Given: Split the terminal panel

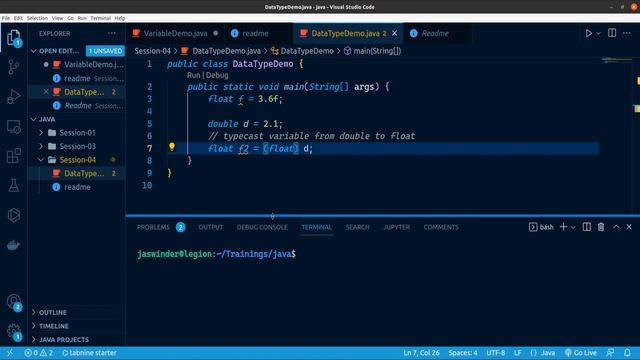Looking at the screenshot, I should (587, 227).
